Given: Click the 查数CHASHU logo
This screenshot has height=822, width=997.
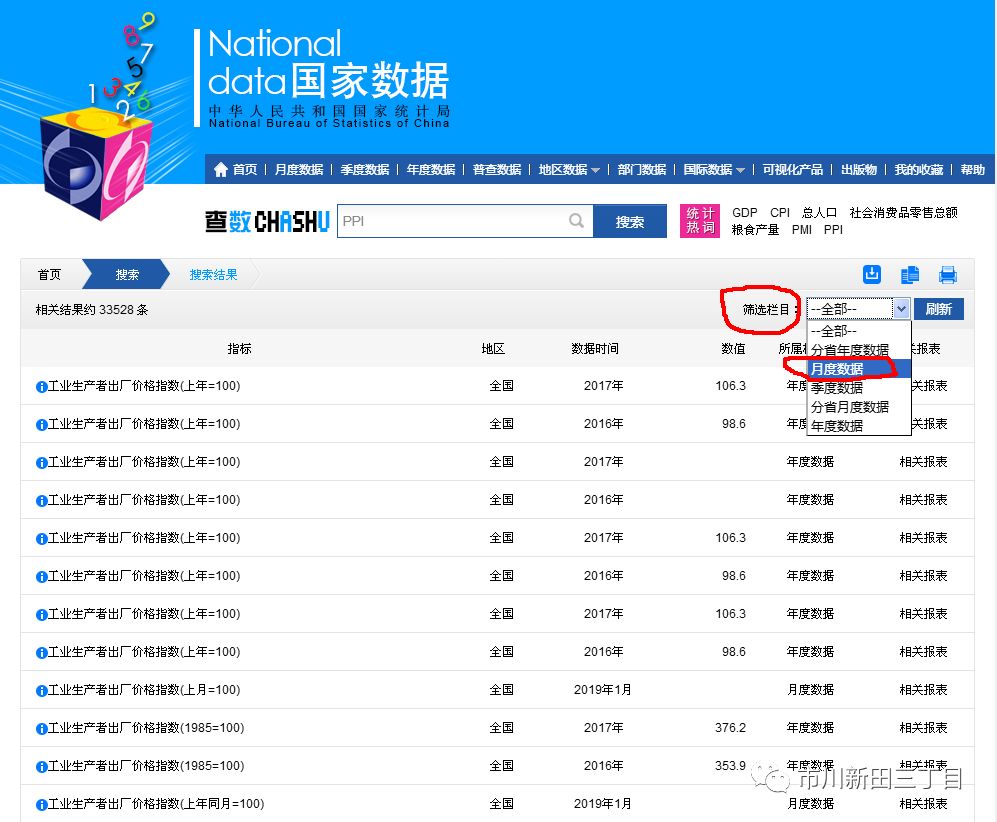Looking at the screenshot, I should (266, 220).
